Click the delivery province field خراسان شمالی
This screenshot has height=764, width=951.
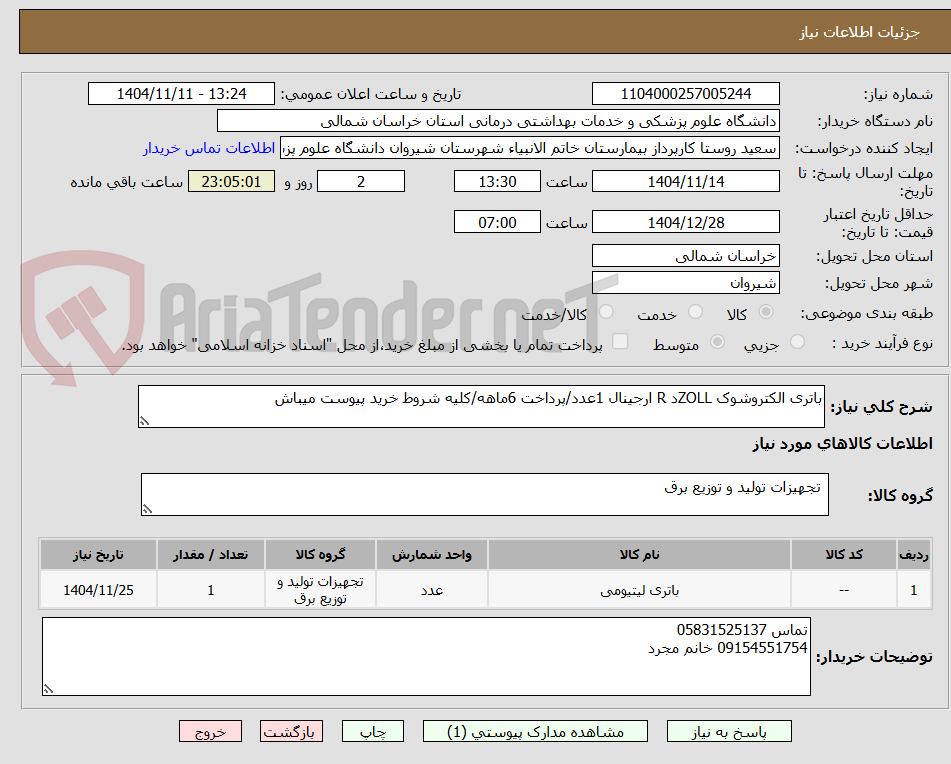coord(685,256)
